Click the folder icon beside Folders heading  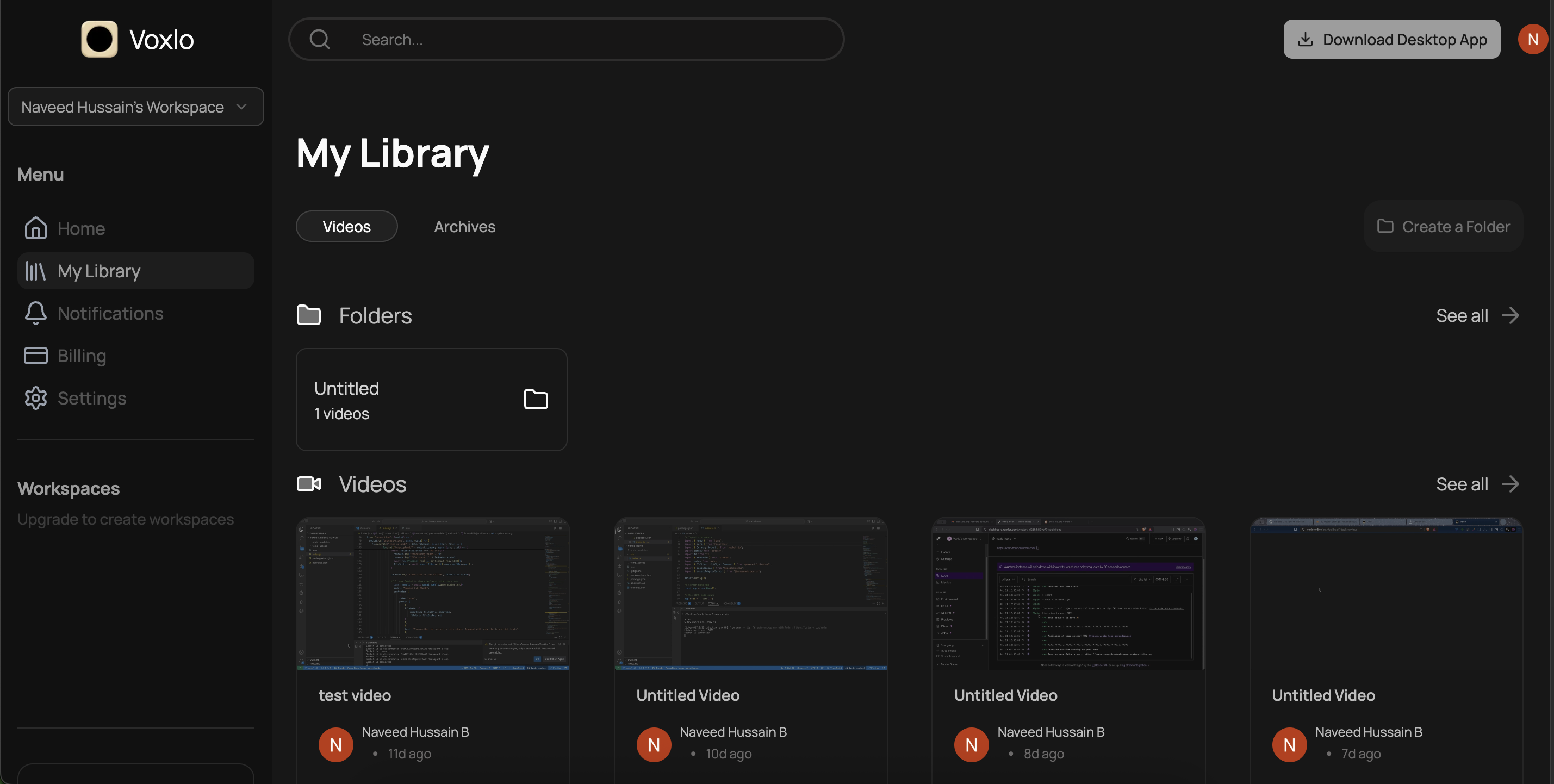point(309,315)
